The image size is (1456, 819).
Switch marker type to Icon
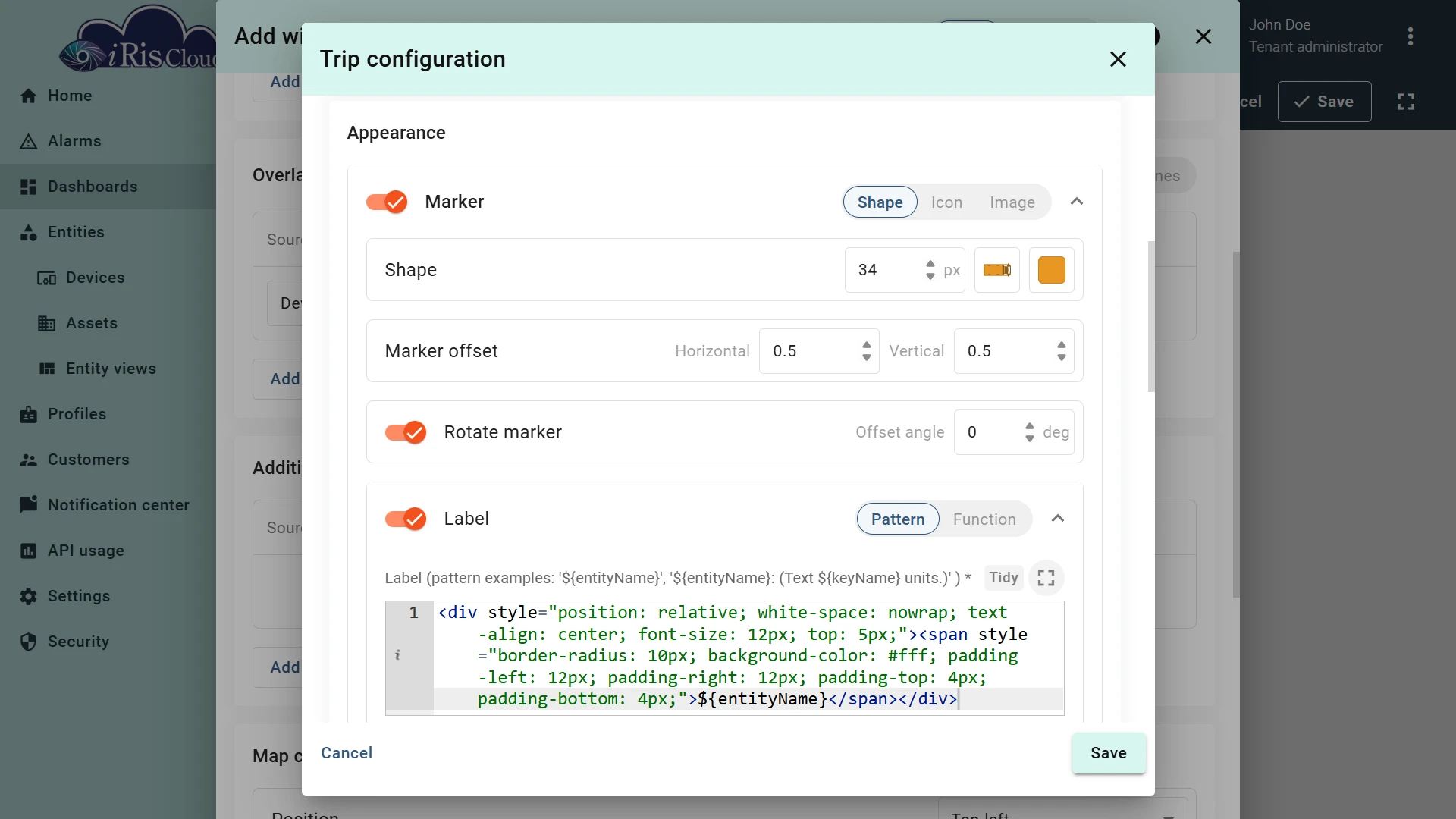click(946, 202)
